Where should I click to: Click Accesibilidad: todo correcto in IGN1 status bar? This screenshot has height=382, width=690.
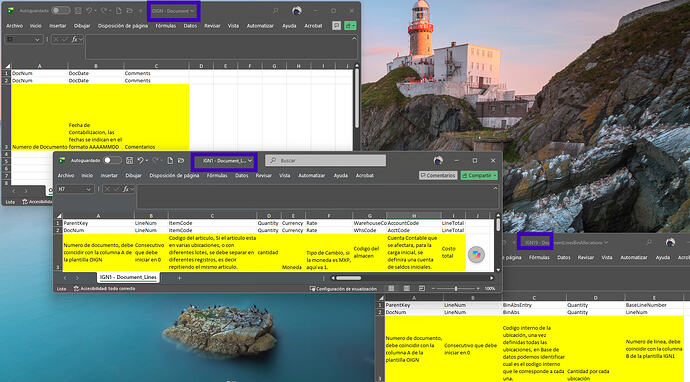coord(104,289)
